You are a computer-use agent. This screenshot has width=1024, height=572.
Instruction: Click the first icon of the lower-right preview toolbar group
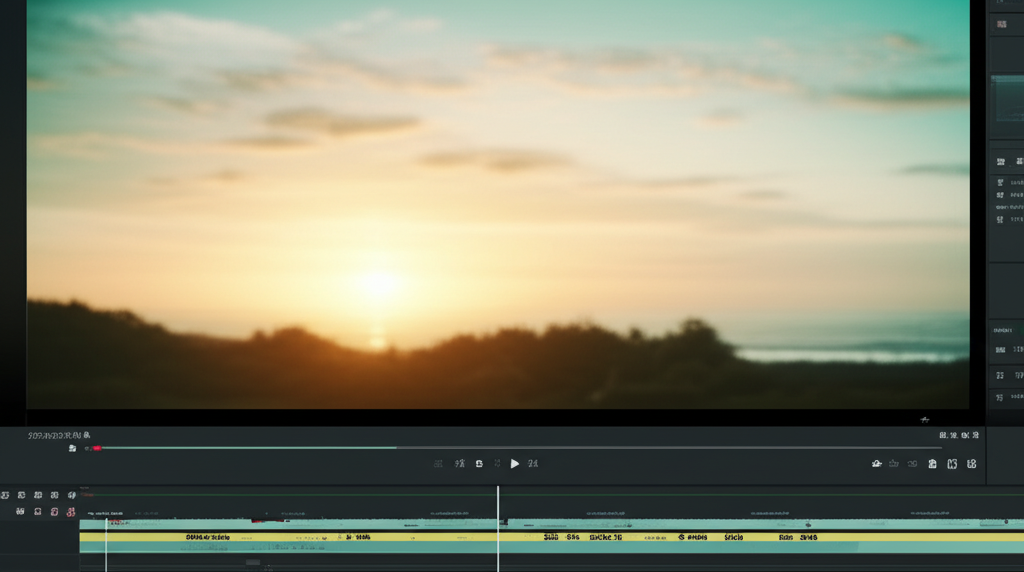[876, 464]
